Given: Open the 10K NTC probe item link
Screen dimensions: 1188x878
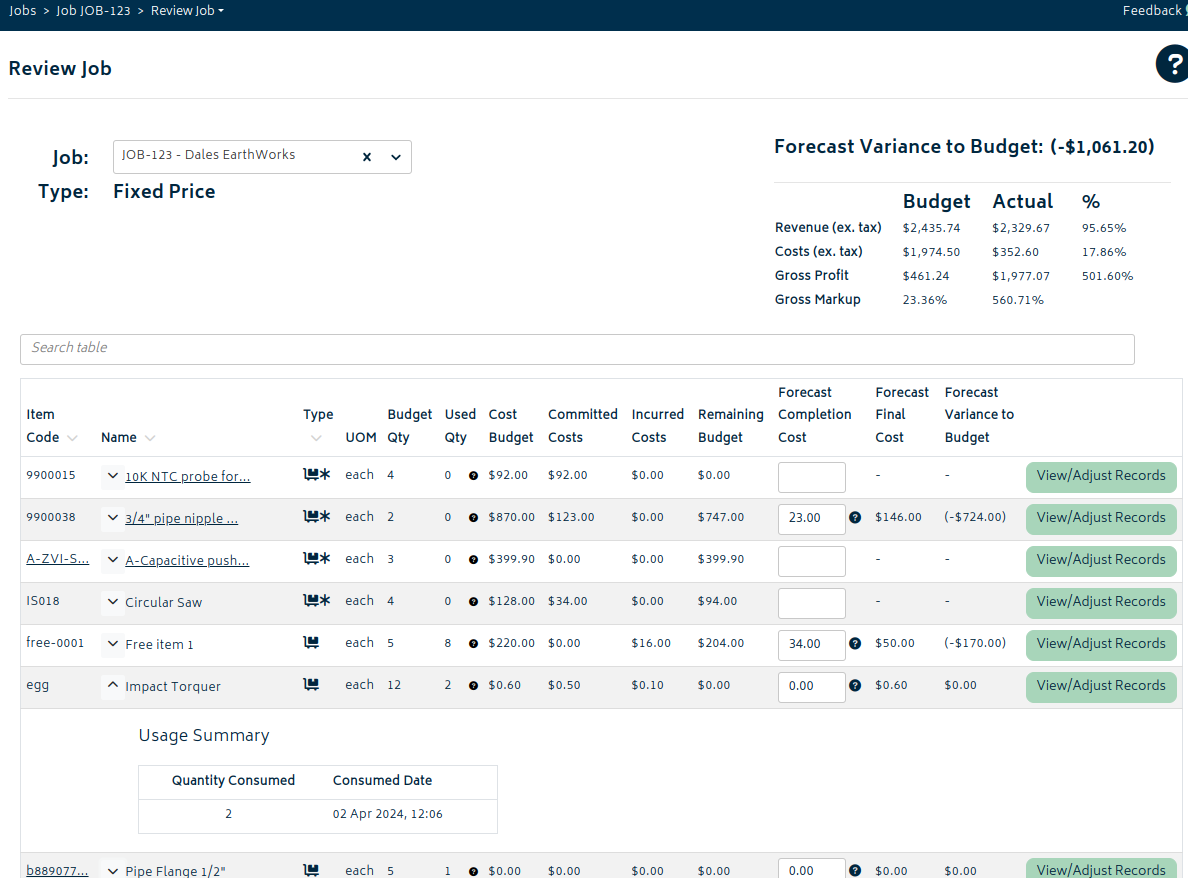Looking at the screenshot, I should click(187, 477).
